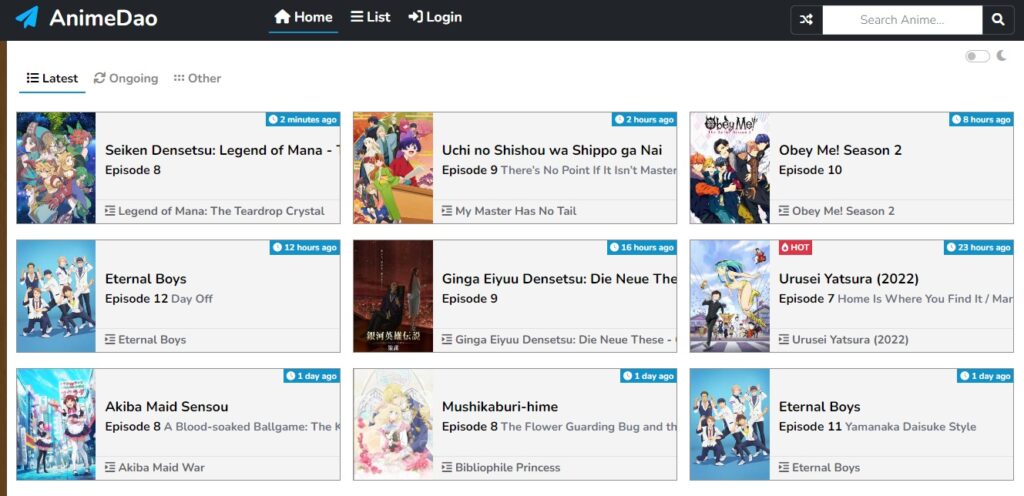
Task: Open the Home menu item
Action: 303,17
